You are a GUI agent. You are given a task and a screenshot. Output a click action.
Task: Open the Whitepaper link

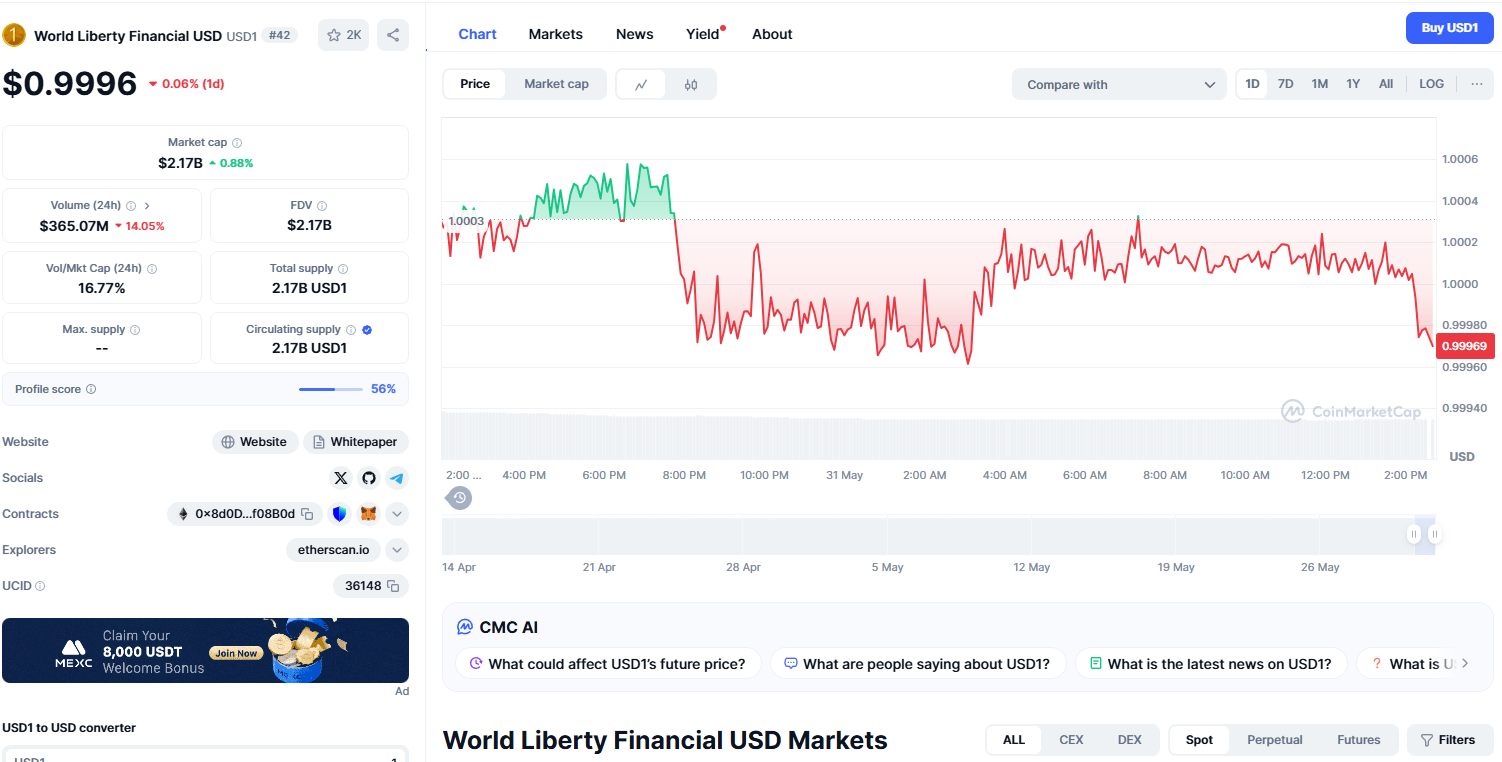click(356, 441)
